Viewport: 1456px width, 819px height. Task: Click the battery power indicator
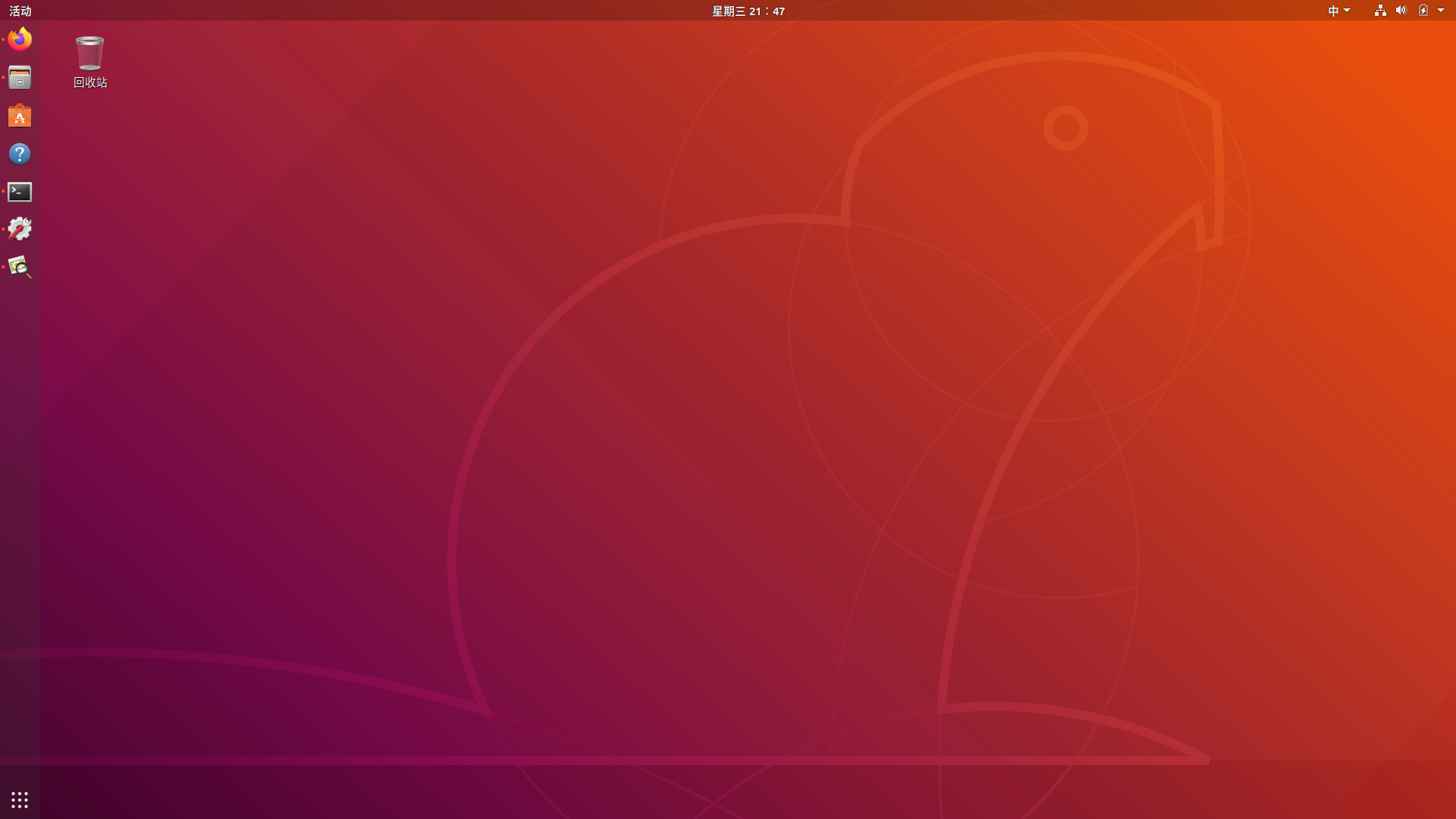click(x=1423, y=11)
